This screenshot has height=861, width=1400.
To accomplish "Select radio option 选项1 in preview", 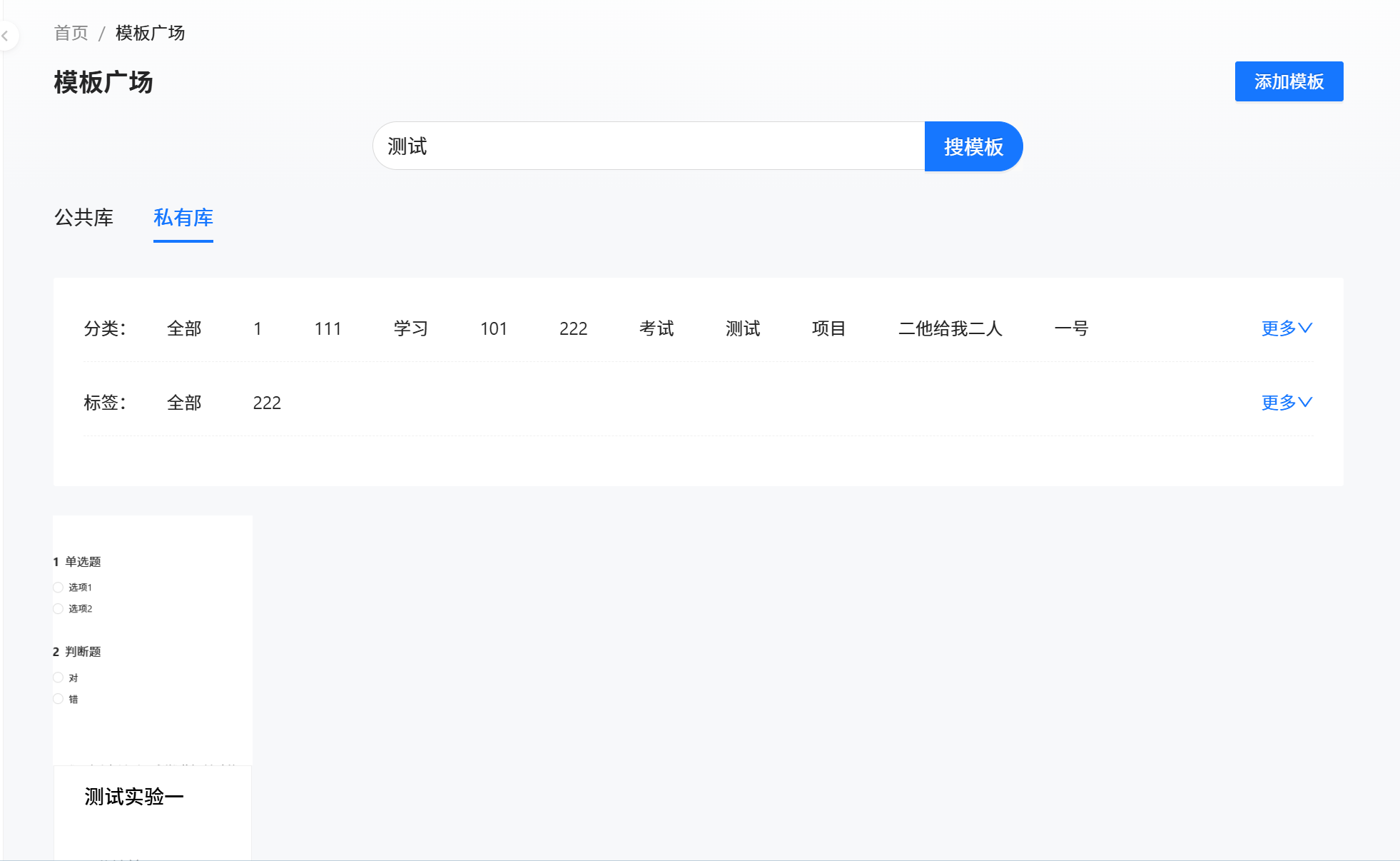I will 59,588.
